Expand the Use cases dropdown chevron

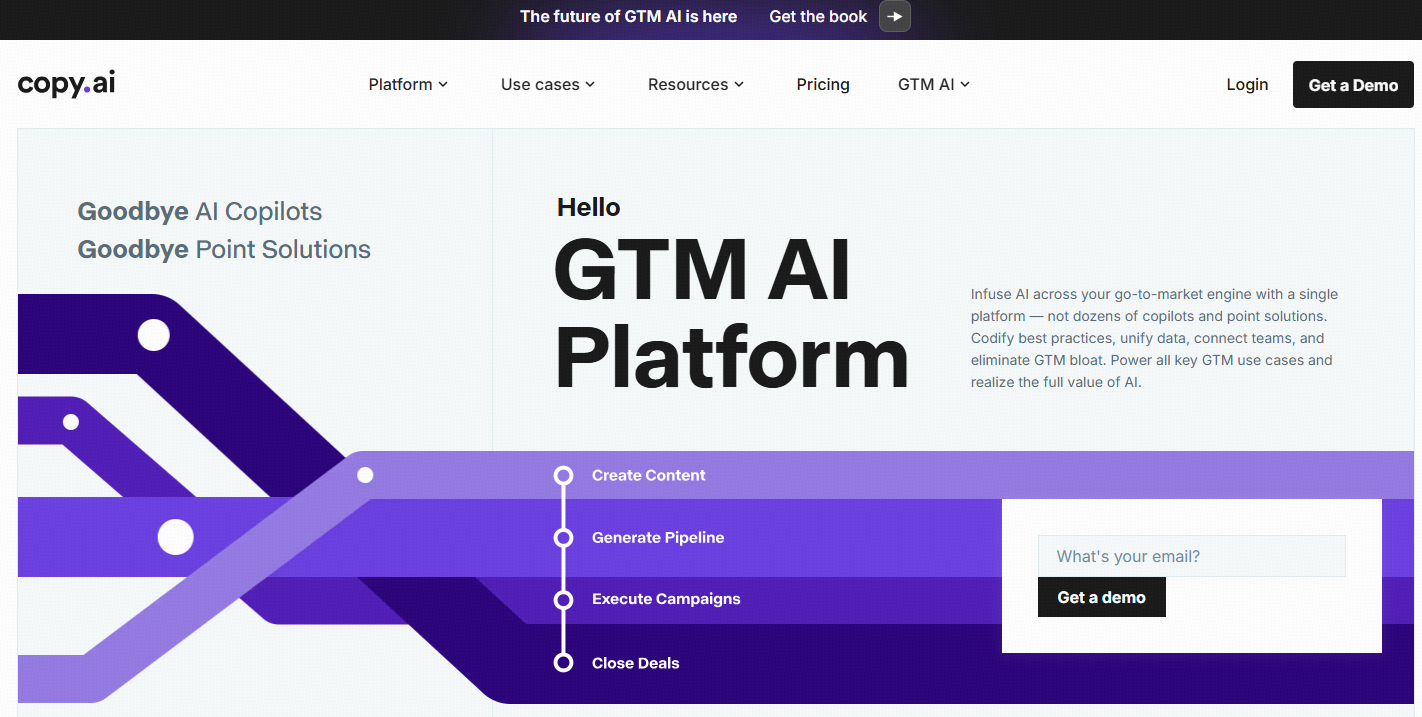[590, 85]
